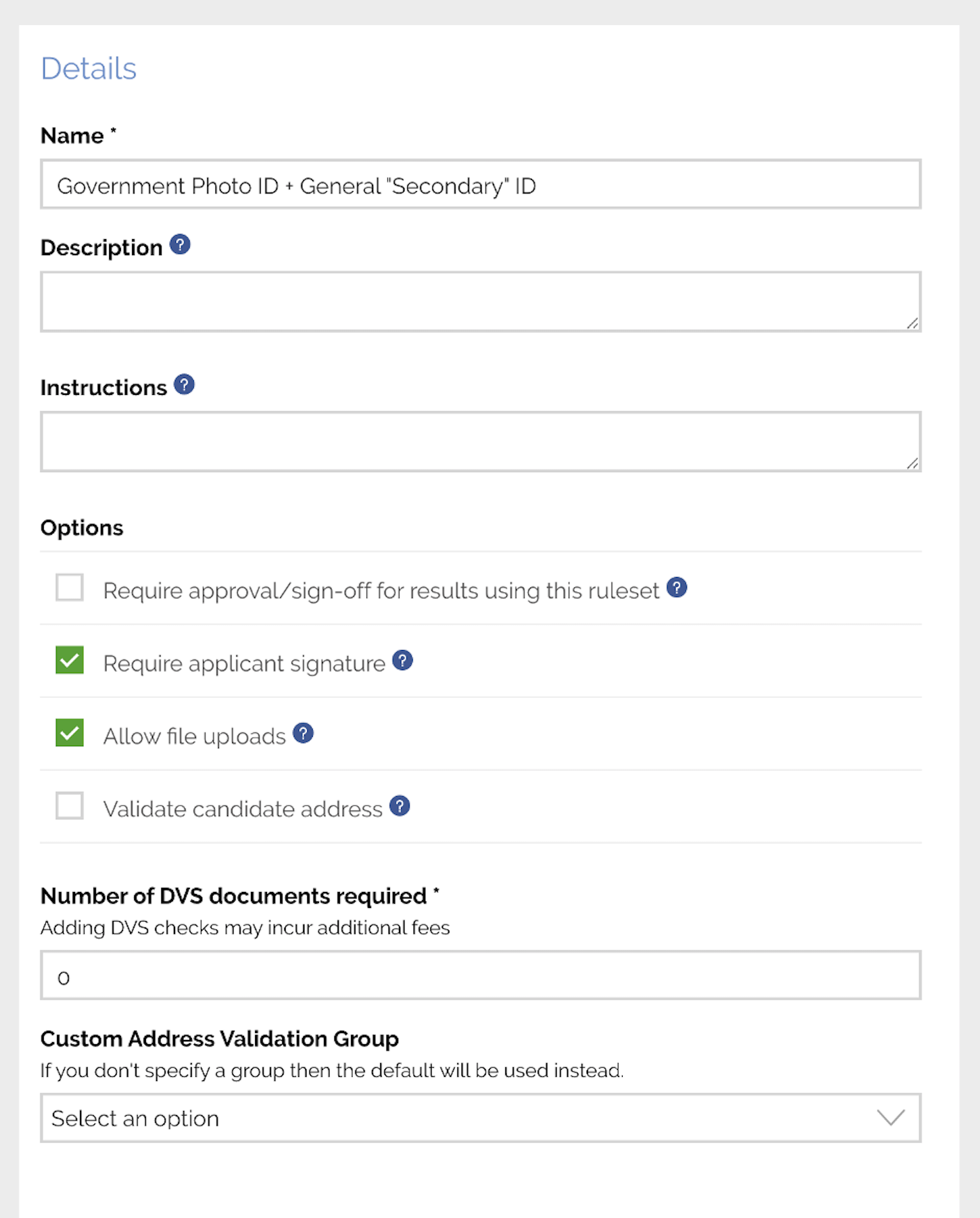Click 'Allow file uploads' label text

click(195, 736)
